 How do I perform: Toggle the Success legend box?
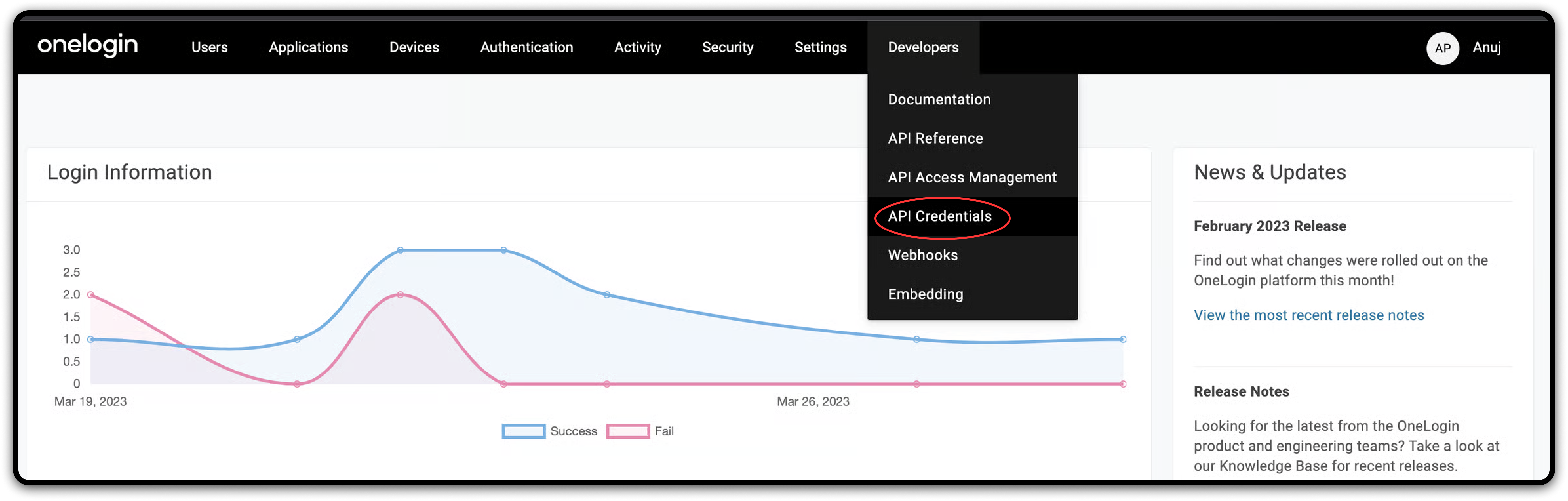523,431
